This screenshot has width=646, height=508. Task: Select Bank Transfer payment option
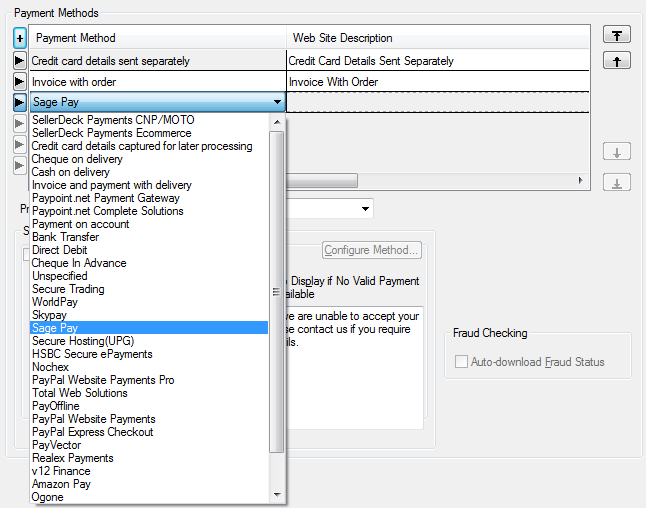click(x=65, y=237)
